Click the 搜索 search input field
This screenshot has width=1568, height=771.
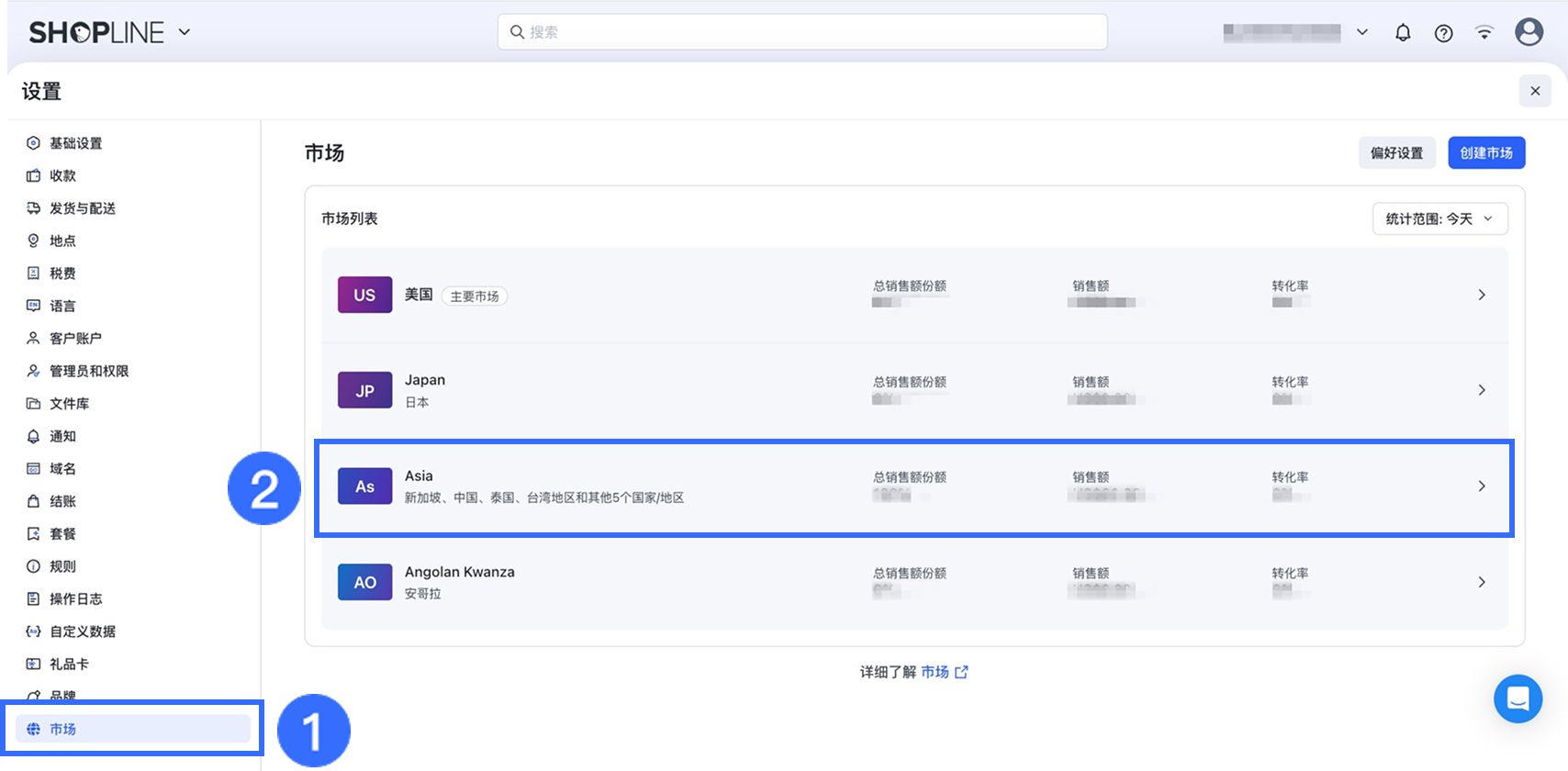pyautogui.click(x=802, y=32)
